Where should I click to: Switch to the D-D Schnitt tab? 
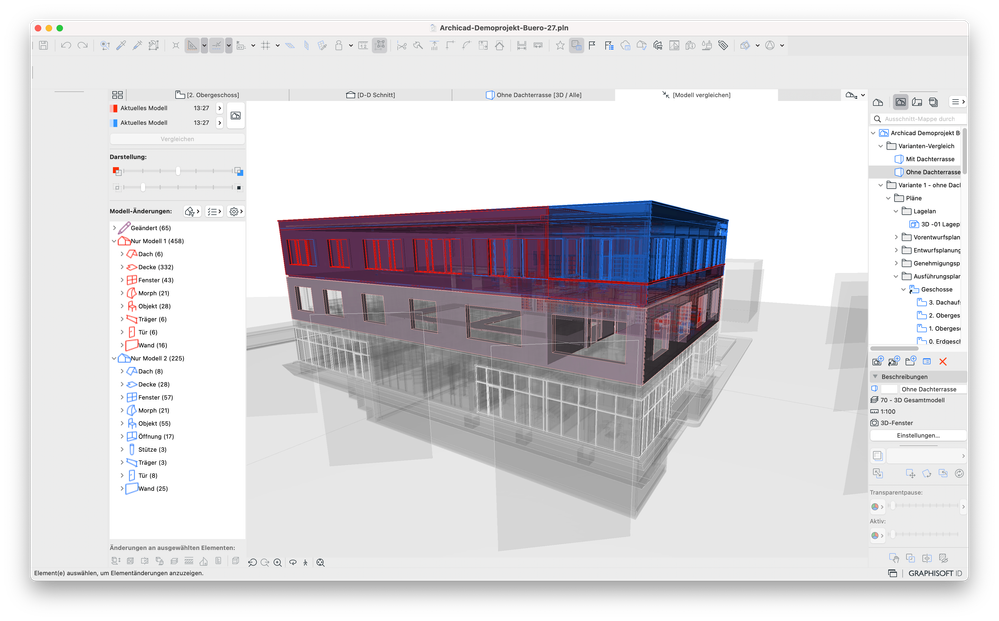(x=371, y=95)
